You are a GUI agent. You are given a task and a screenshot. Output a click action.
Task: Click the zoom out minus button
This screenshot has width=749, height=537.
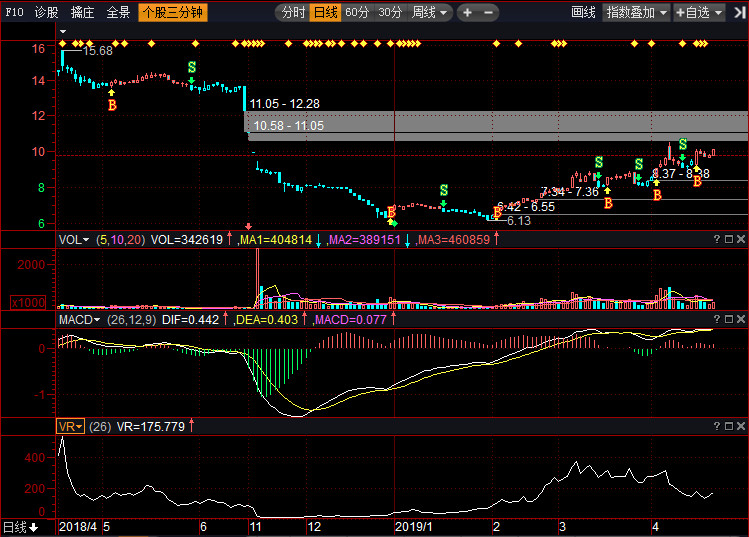(x=487, y=13)
